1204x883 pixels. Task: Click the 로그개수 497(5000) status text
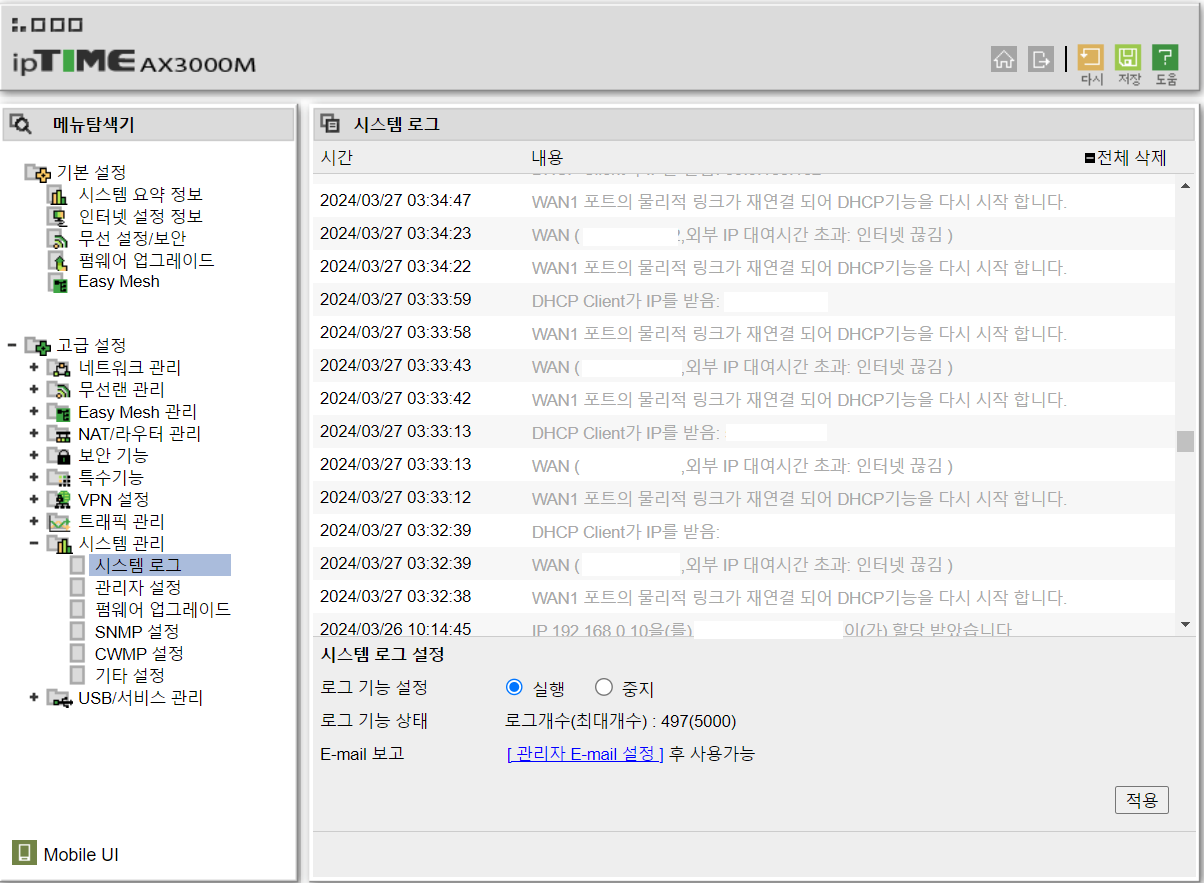click(x=621, y=721)
